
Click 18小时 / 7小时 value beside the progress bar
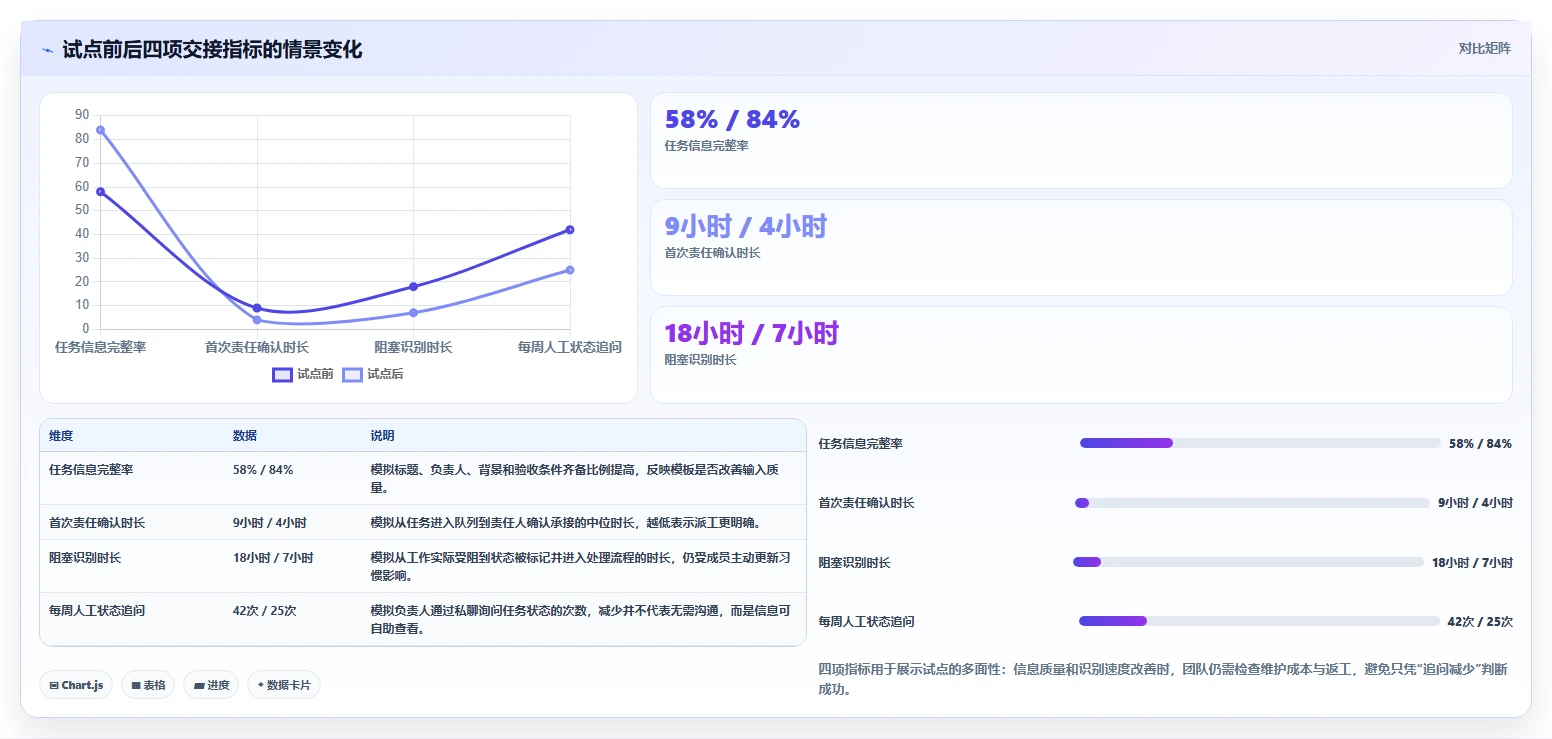[1472, 563]
